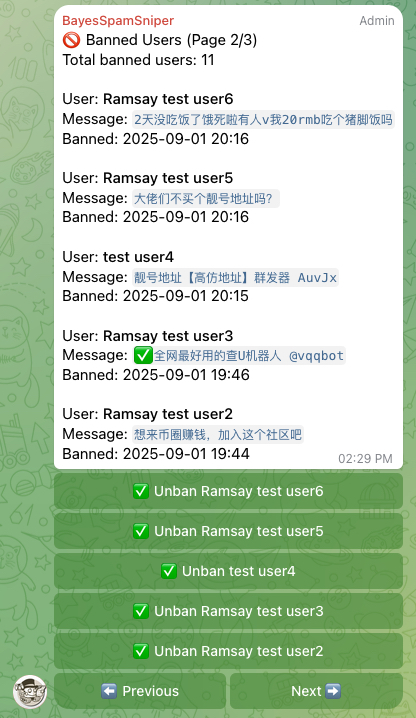This screenshot has width=416, height=718.
Task: Copy the user6 message code snippet about 20rmb
Action: tap(263, 120)
